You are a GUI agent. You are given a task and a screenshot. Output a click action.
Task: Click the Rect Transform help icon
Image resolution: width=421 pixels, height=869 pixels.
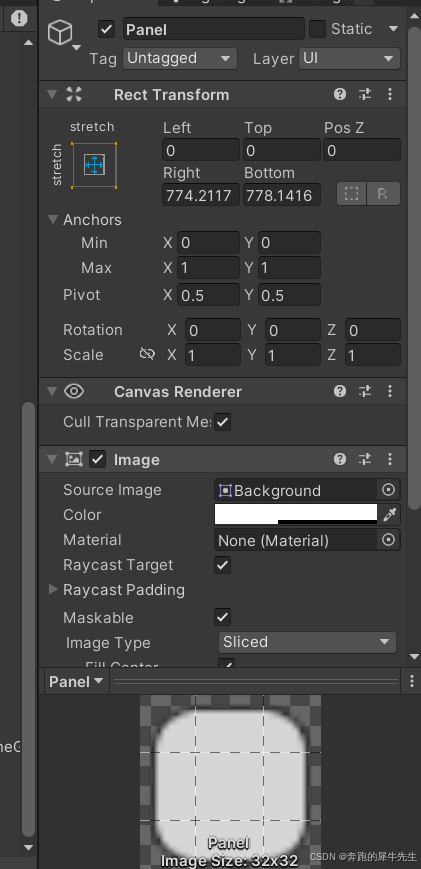(x=340, y=94)
